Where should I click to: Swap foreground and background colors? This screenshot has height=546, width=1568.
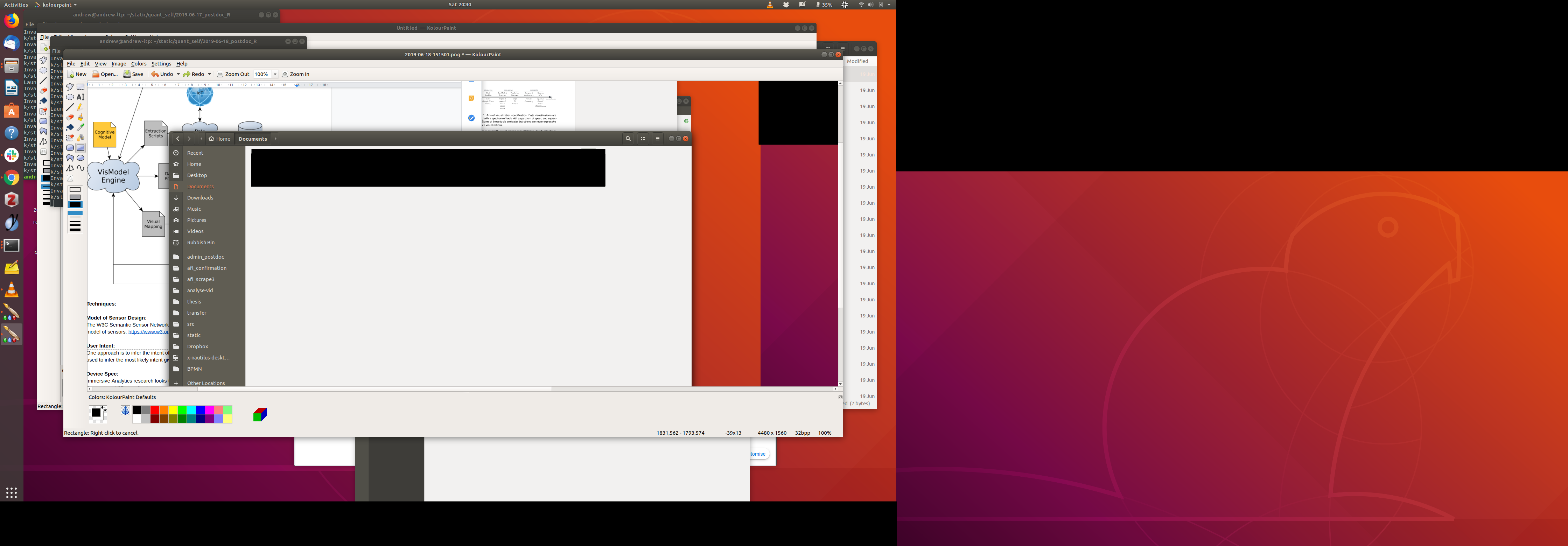point(104,408)
